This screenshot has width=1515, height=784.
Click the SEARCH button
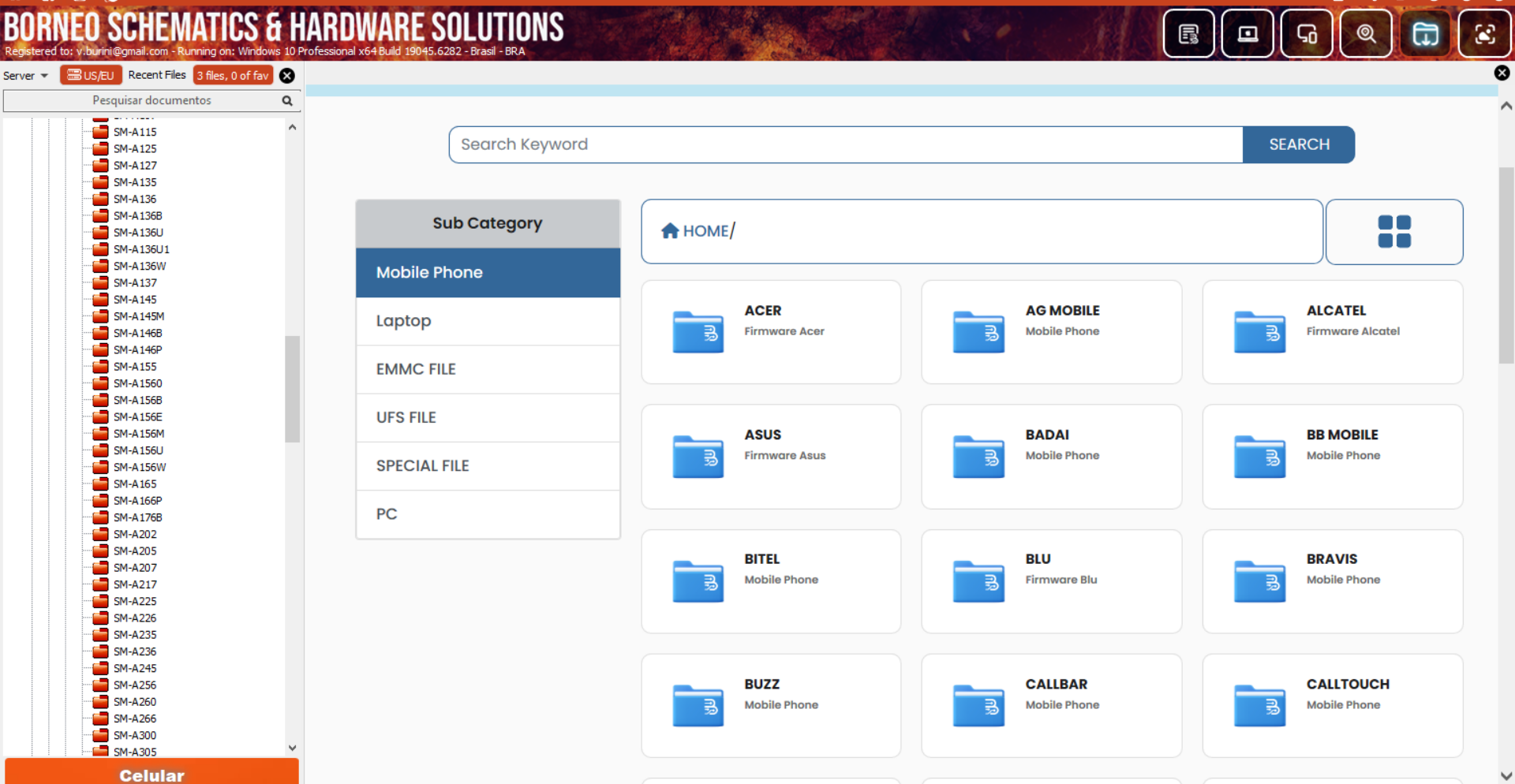[x=1299, y=144]
